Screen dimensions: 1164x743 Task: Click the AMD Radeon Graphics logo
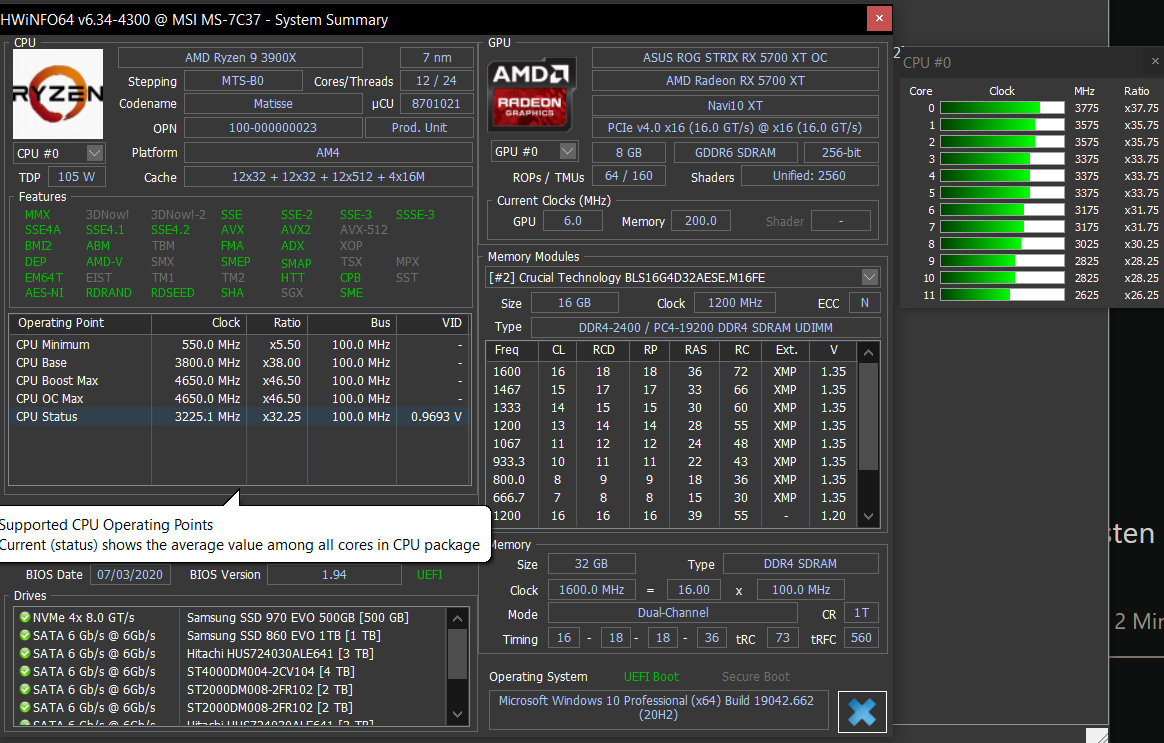pyautogui.click(x=532, y=95)
